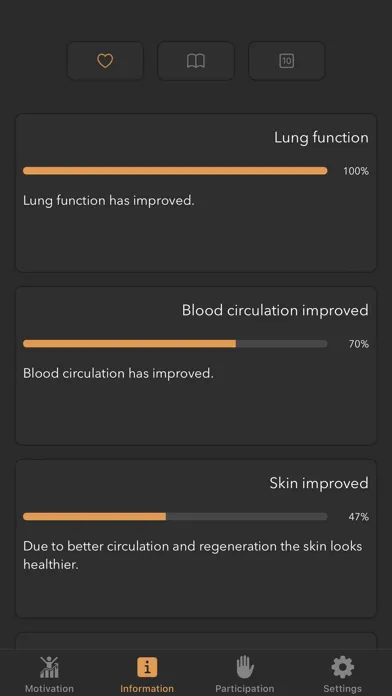Click the Lung function progress bar
Image resolution: width=392 pixels, height=696 pixels.
tap(175, 171)
